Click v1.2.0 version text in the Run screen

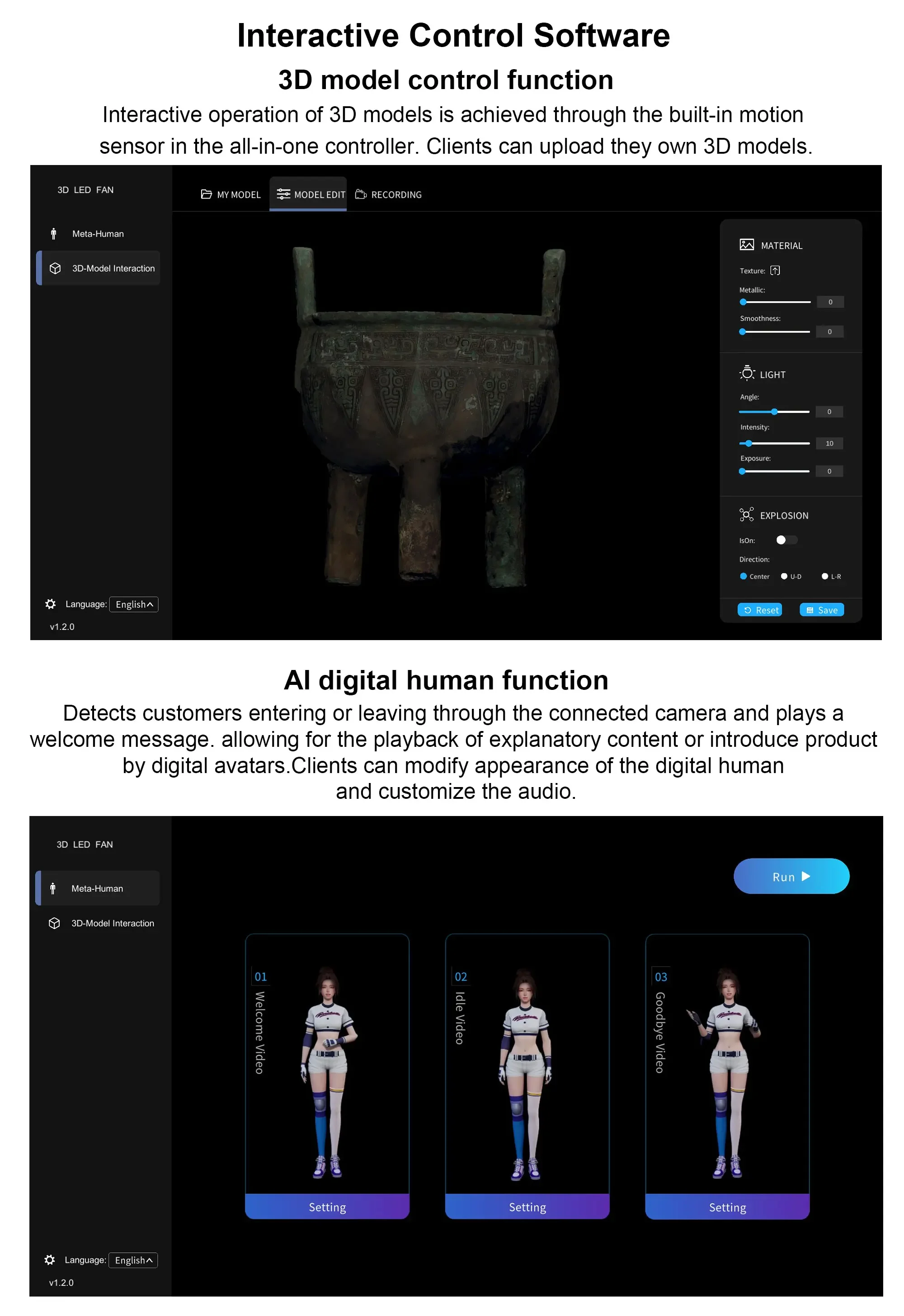pos(61,1282)
